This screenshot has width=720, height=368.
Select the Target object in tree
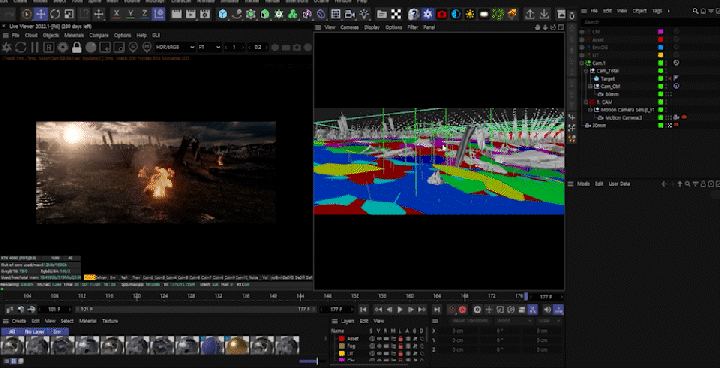pos(607,79)
